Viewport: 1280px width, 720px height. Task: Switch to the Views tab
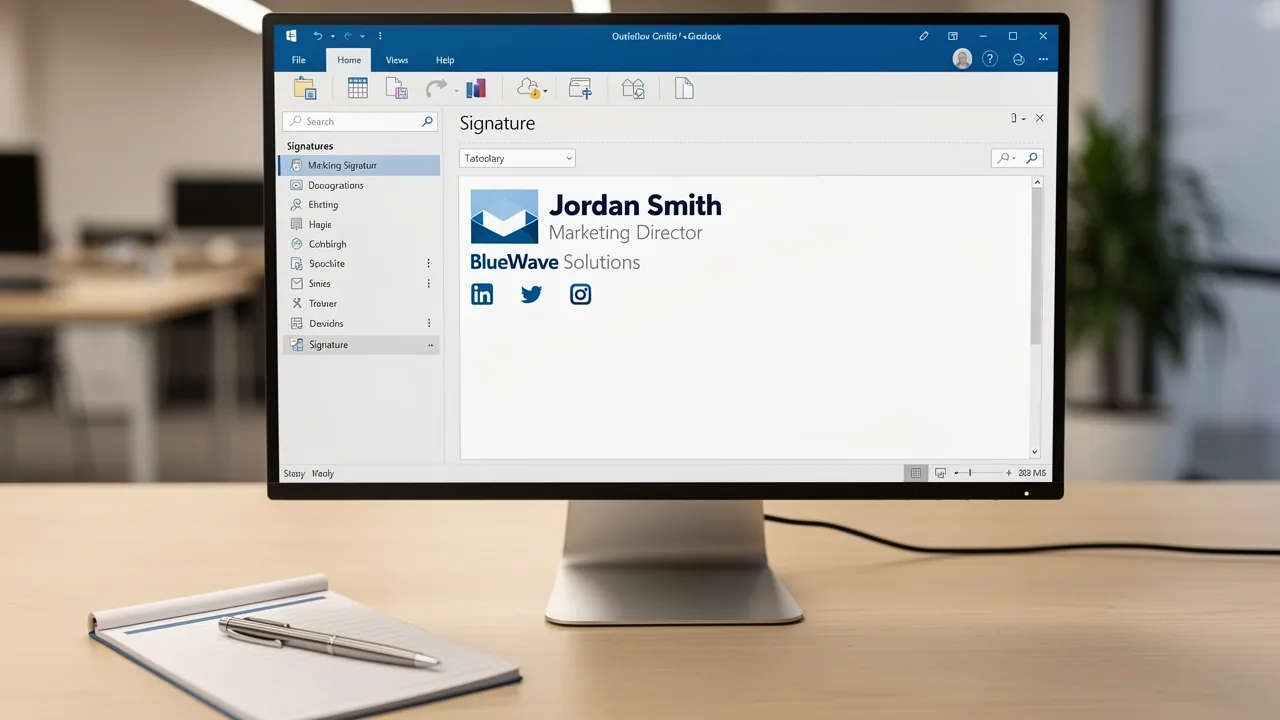[397, 60]
